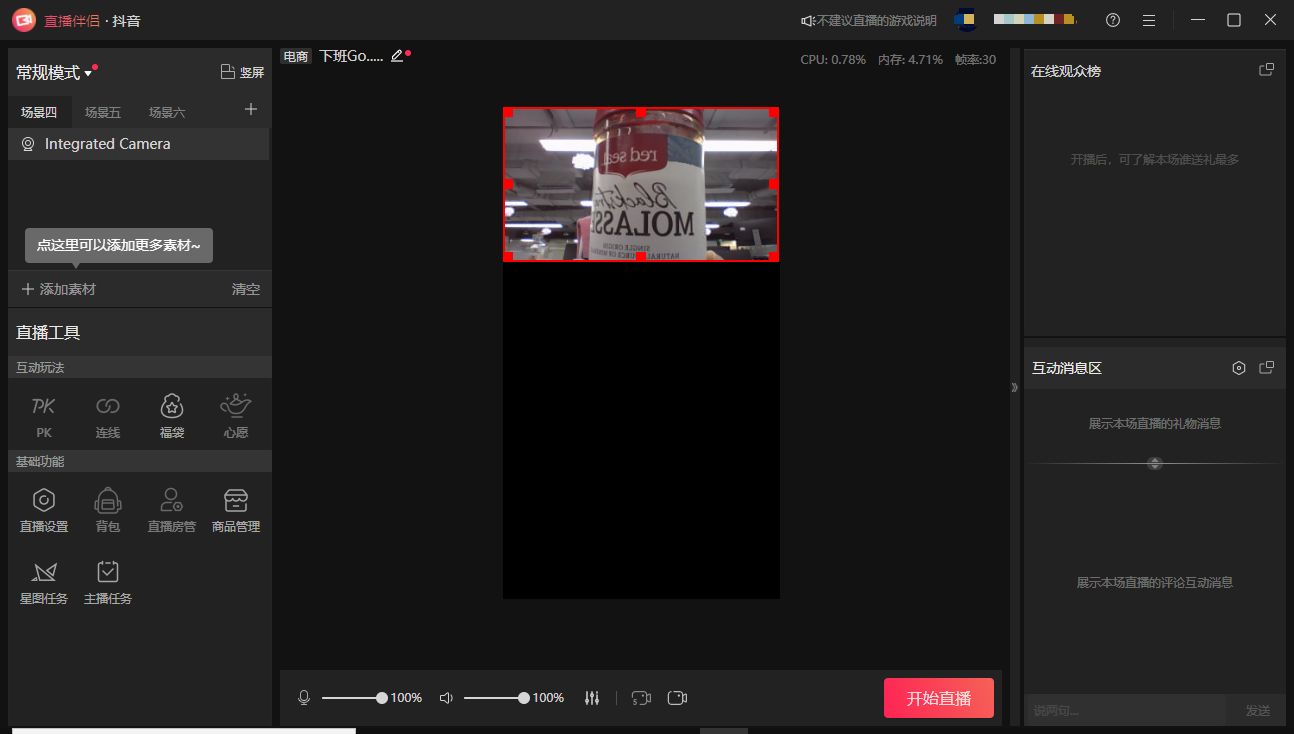
Task: Open the 背包 backpack
Action: [x=108, y=510]
